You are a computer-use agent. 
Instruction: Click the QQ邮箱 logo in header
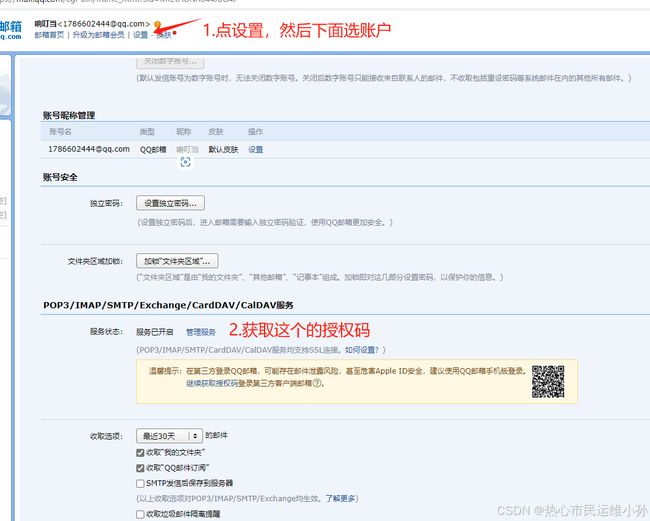[11, 30]
